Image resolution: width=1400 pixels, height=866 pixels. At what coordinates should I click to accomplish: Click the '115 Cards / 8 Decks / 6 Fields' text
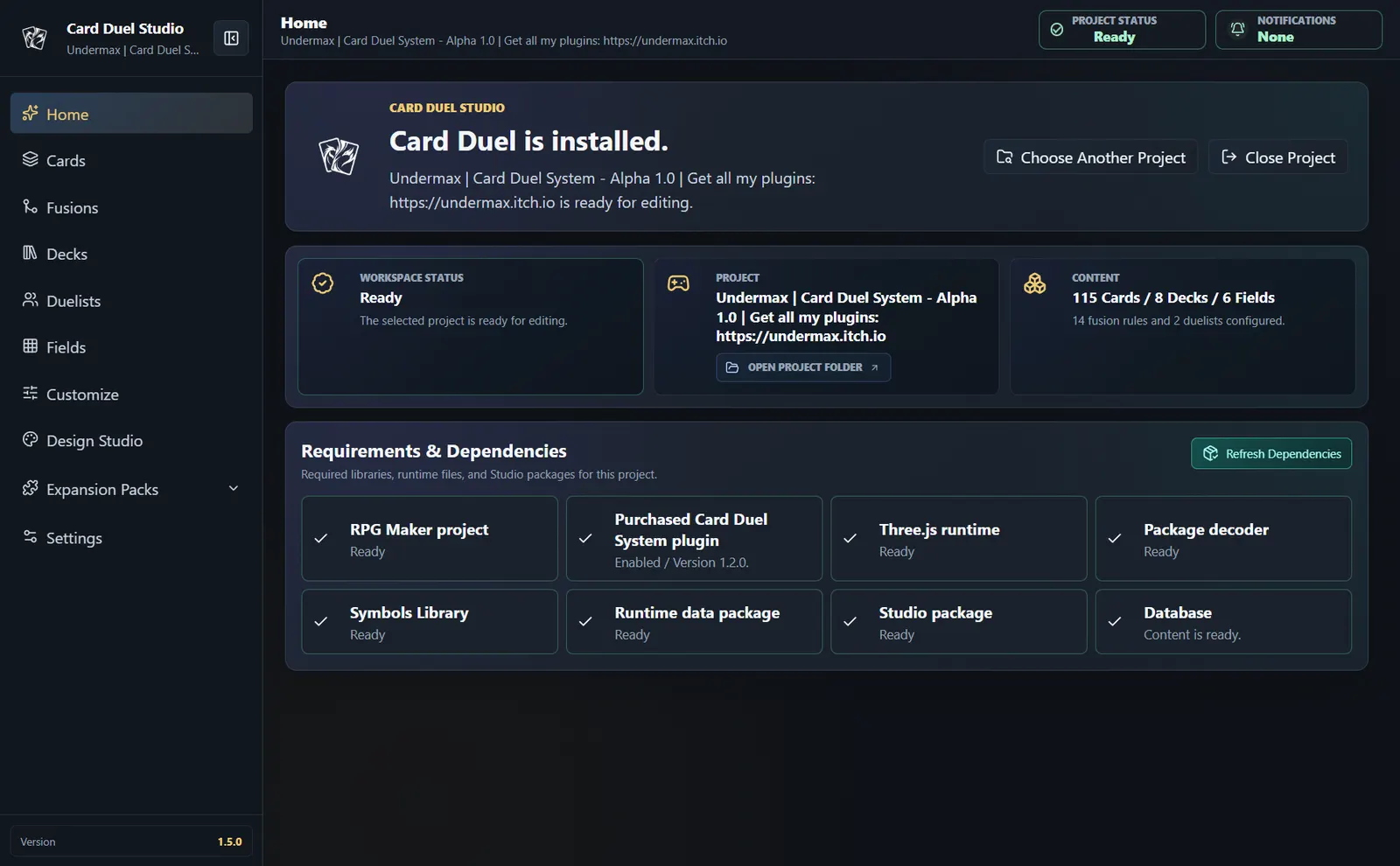1173,297
